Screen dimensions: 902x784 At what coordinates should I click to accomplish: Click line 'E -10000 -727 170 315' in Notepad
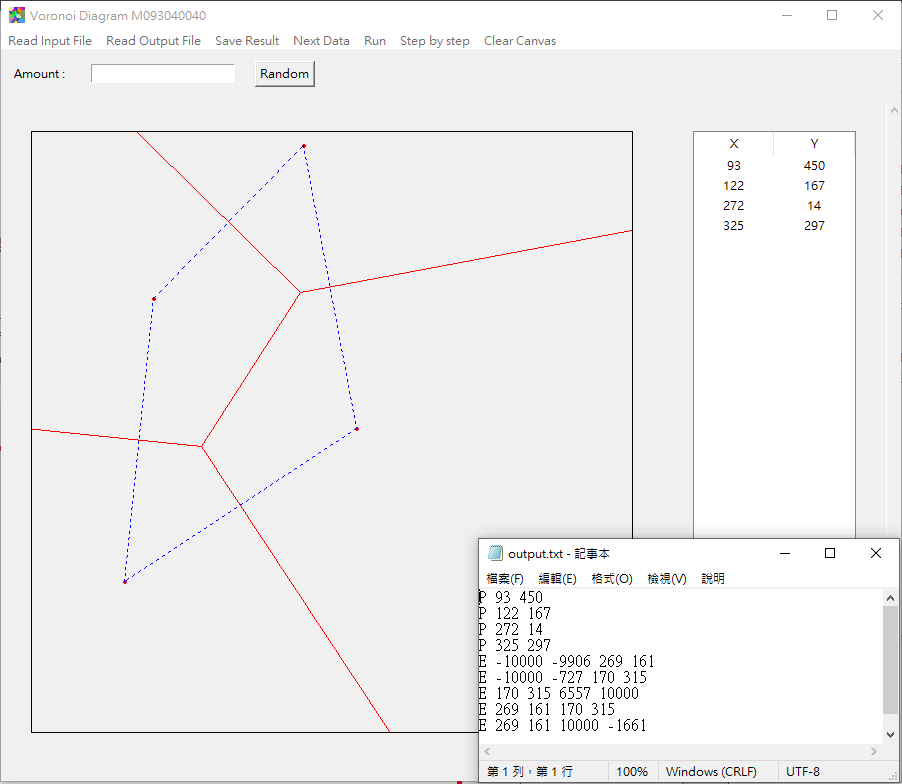(563, 678)
